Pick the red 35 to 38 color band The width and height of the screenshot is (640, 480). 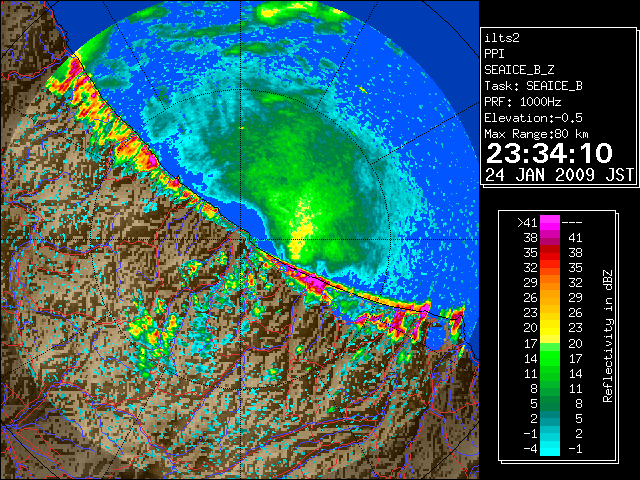[x=550, y=253]
